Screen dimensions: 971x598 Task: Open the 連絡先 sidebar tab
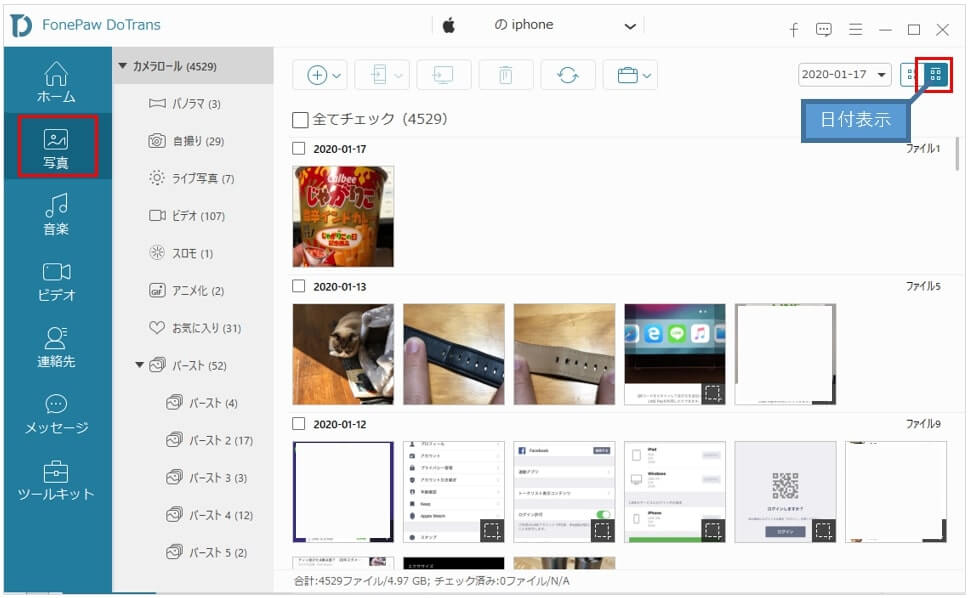[x=57, y=346]
